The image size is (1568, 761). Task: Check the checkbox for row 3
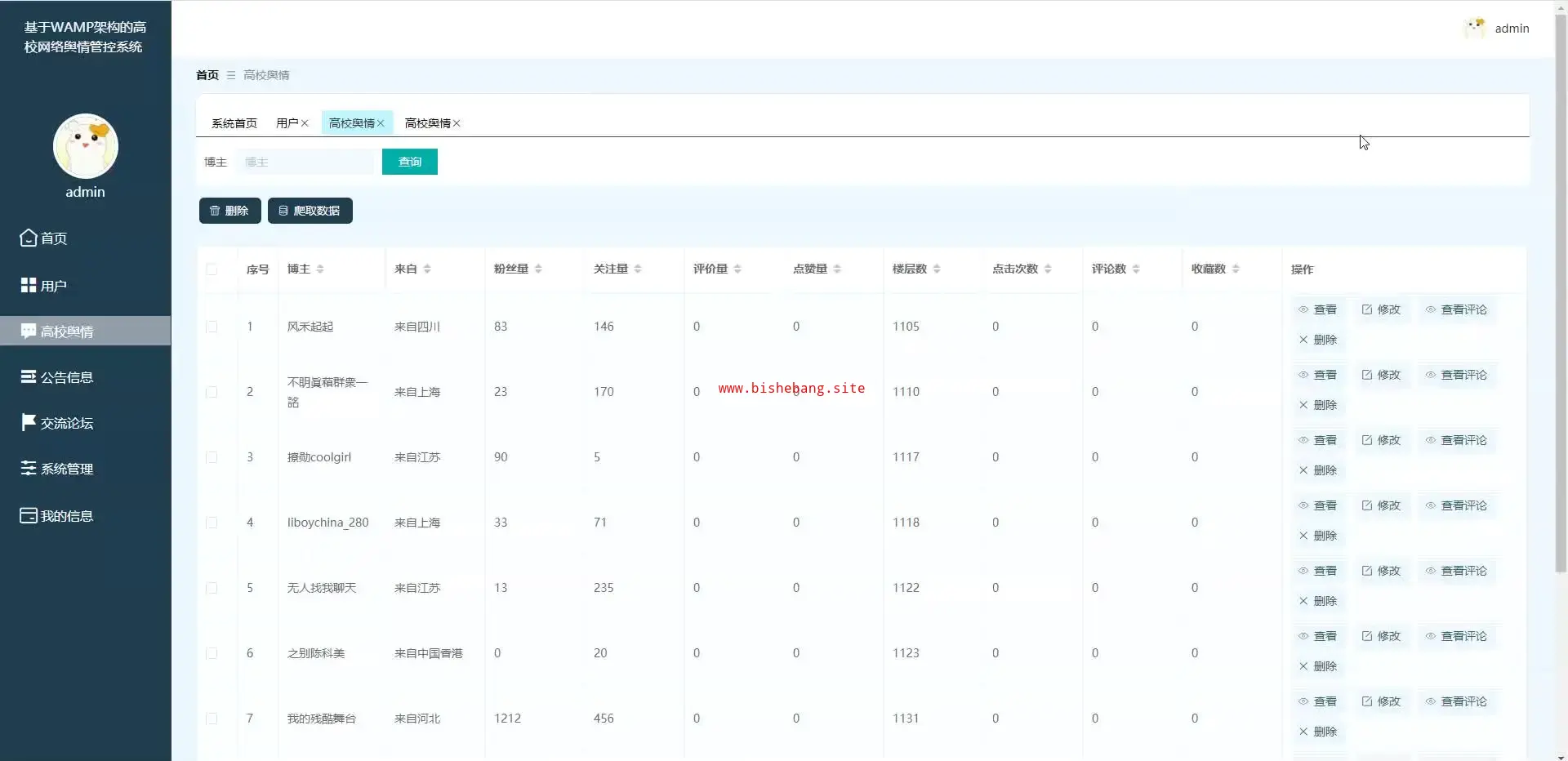click(212, 457)
